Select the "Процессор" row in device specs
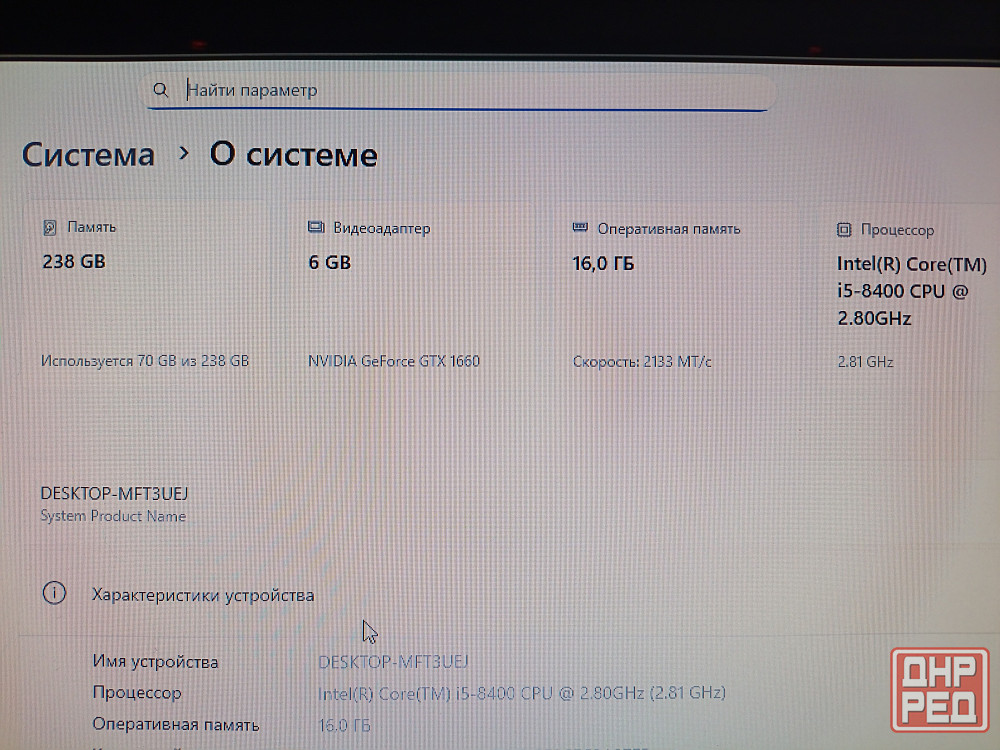1000x750 pixels. click(137, 693)
